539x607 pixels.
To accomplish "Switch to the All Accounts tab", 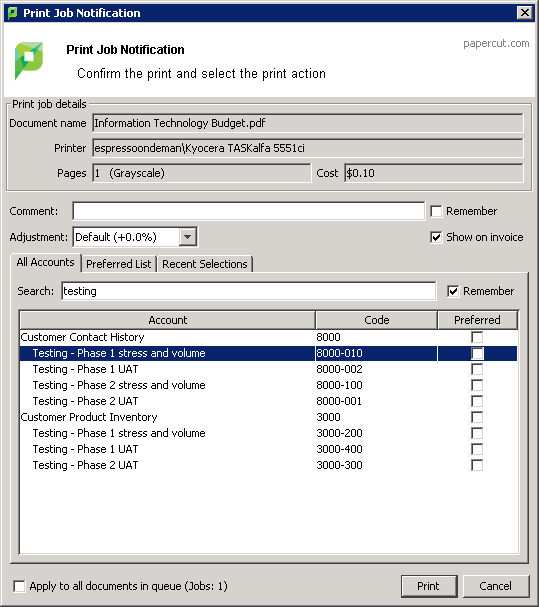I will (x=45, y=262).
